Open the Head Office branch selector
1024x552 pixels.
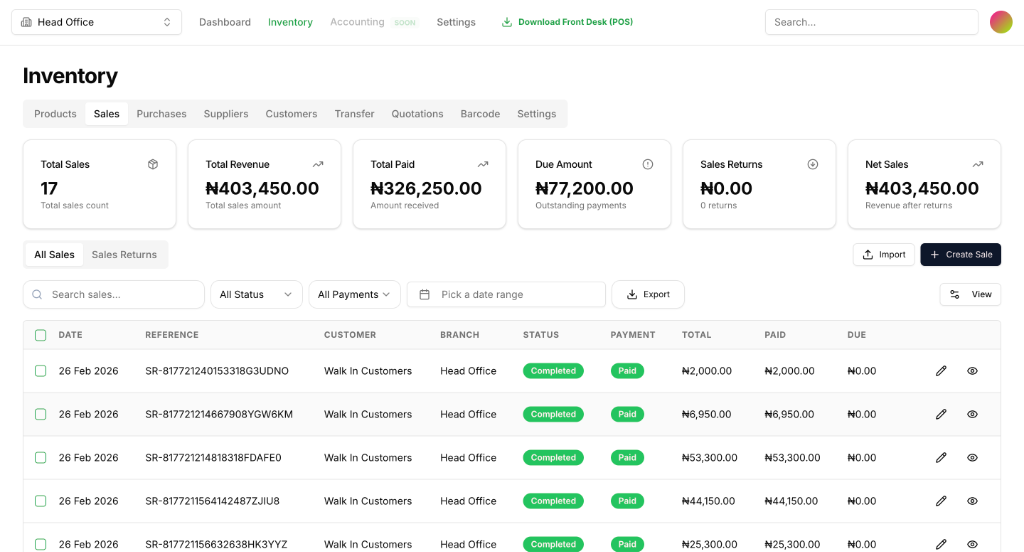tap(97, 22)
